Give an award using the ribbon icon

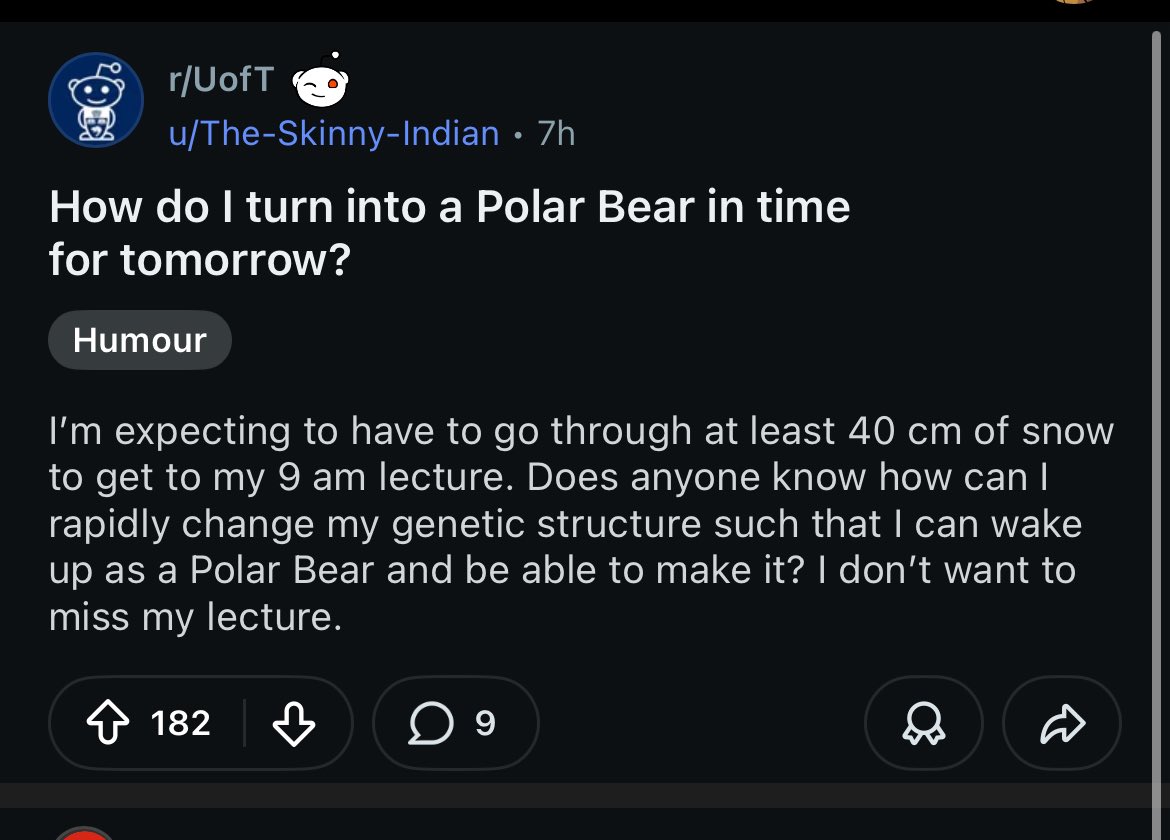point(923,723)
